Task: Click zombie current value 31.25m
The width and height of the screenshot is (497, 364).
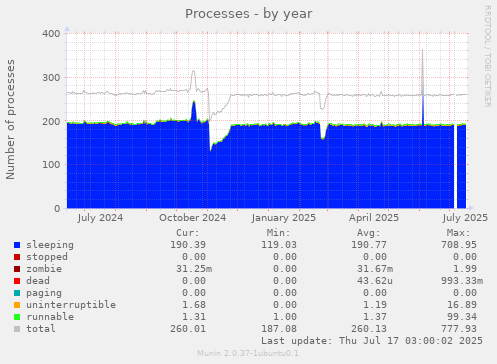Action: coord(194,269)
